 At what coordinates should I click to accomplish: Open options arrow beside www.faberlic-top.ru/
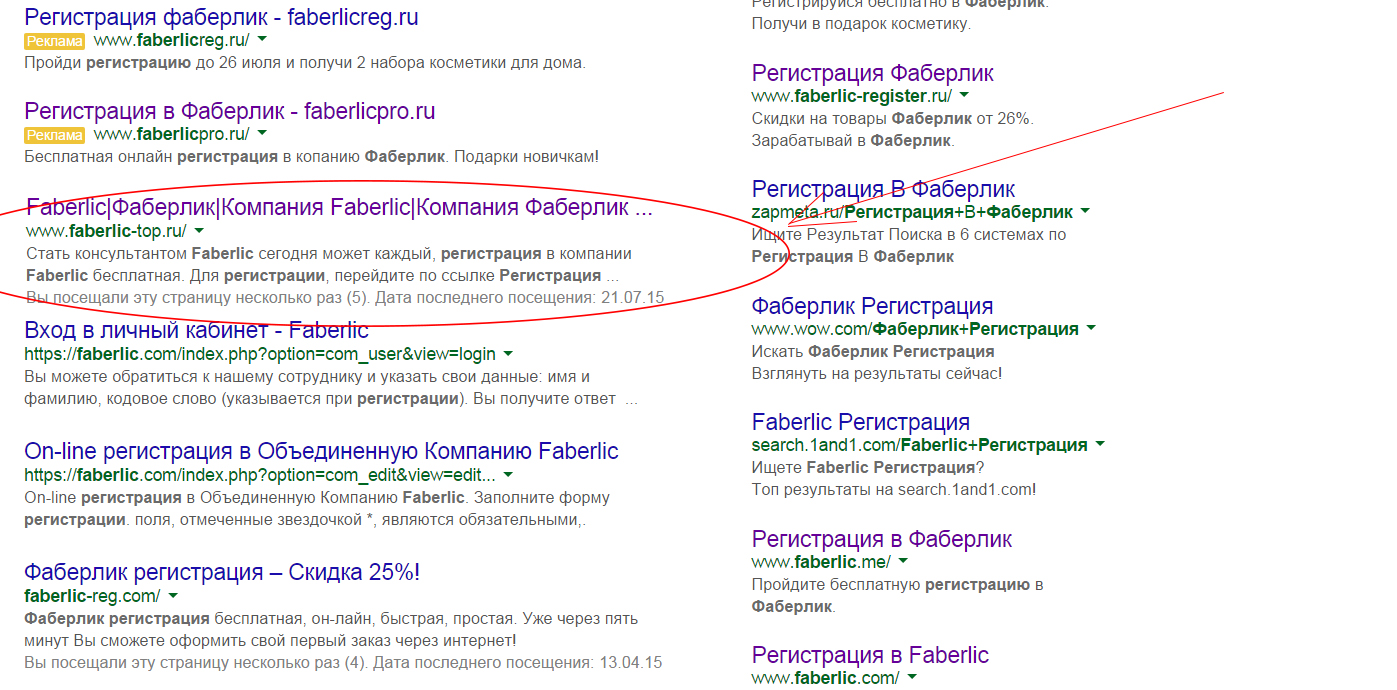[199, 231]
